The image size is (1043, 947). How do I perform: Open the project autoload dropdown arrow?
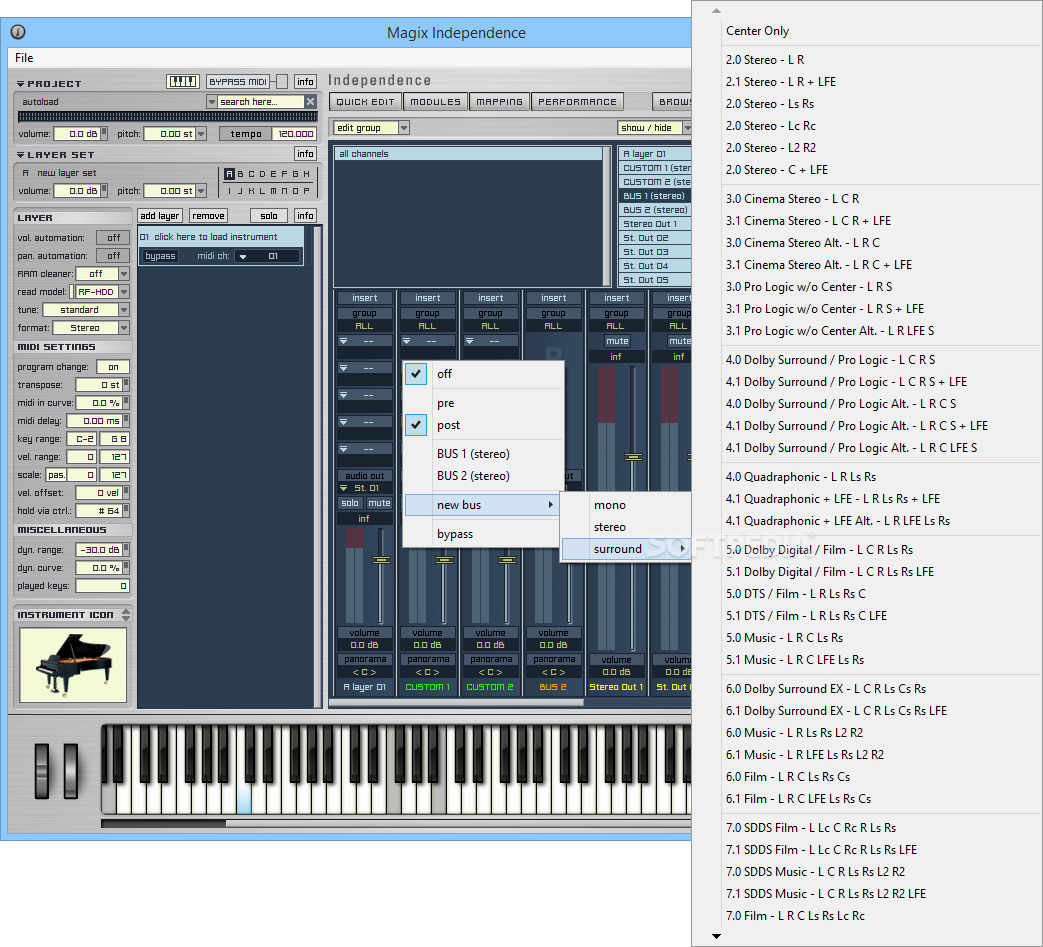pos(212,102)
